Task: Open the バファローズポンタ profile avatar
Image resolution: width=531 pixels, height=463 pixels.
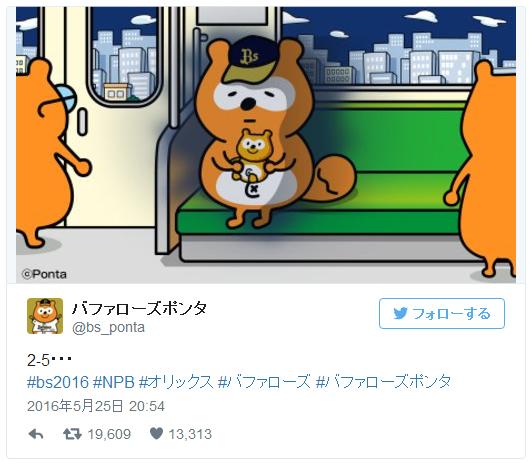Action: (x=45, y=316)
